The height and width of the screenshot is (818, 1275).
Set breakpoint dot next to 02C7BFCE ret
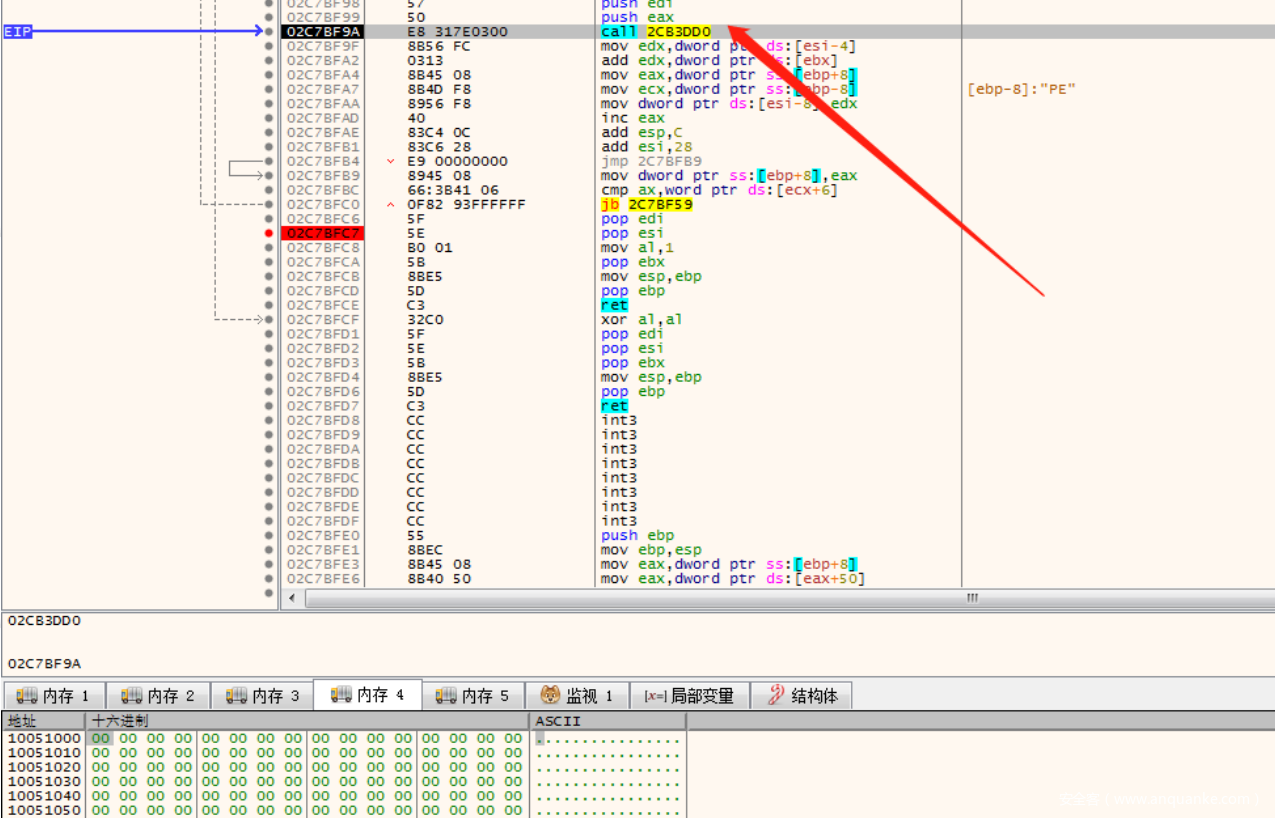point(268,305)
